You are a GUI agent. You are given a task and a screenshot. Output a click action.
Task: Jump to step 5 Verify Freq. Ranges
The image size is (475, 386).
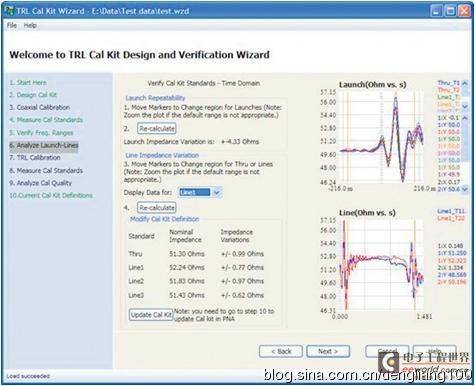coord(41,133)
